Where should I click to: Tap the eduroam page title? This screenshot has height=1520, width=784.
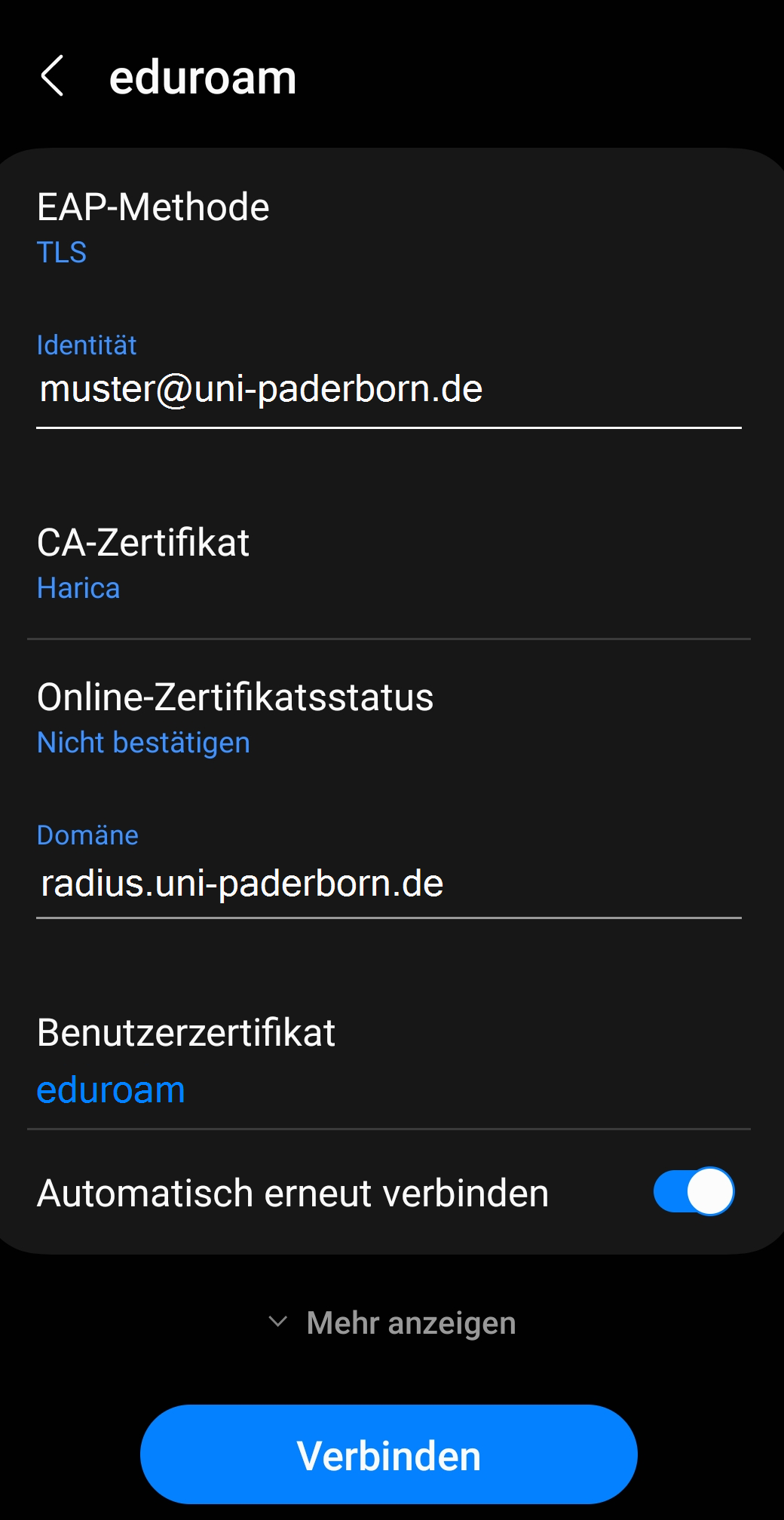point(203,78)
